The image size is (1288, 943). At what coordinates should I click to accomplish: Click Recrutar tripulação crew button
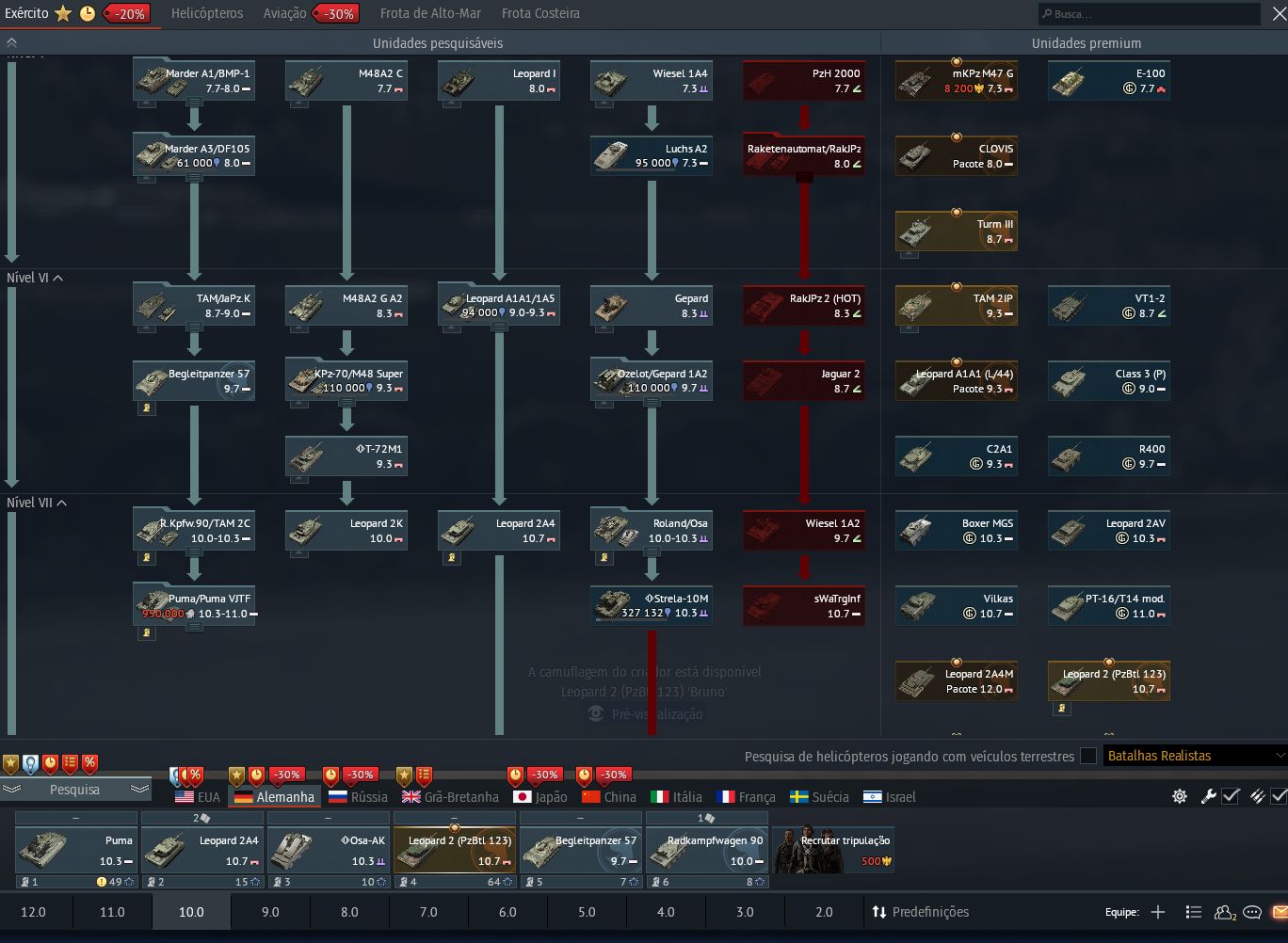(x=832, y=850)
